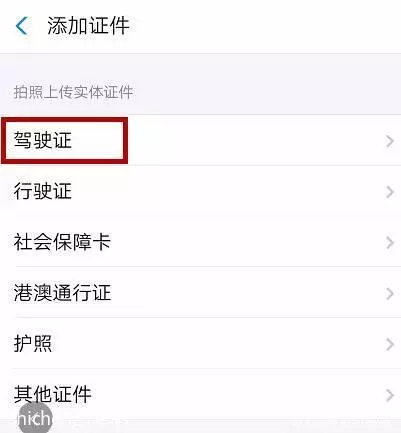The height and width of the screenshot is (433, 401).
Task: Select 护照 to upload a passport
Action: (200, 343)
